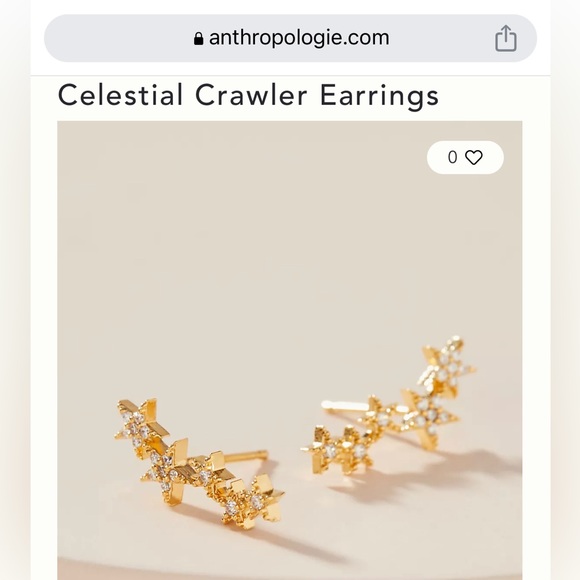Click the padlock security icon
The width and height of the screenshot is (580, 580).
pos(198,38)
